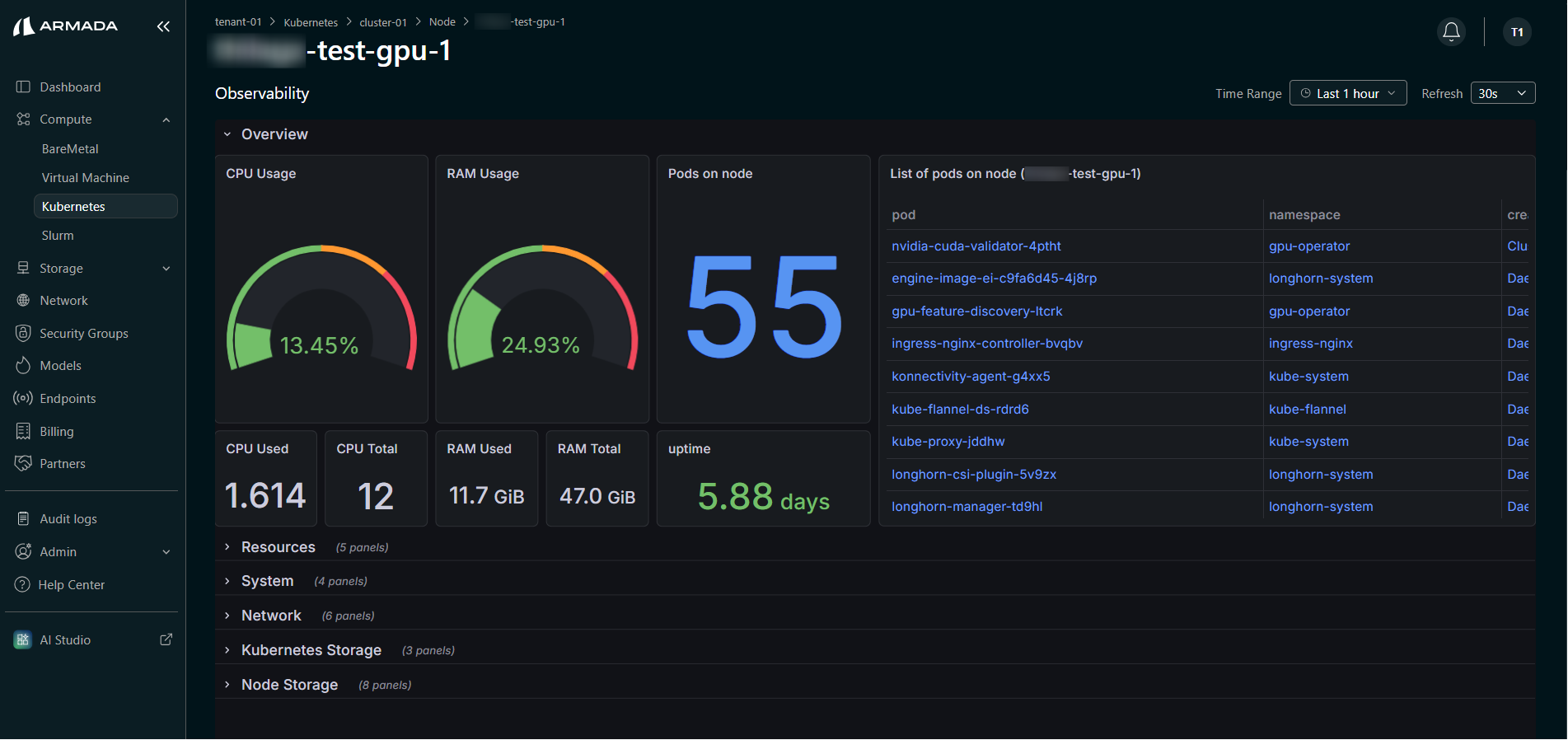1568x740 pixels.
Task: Click the Help Center question icon
Action: click(x=22, y=584)
